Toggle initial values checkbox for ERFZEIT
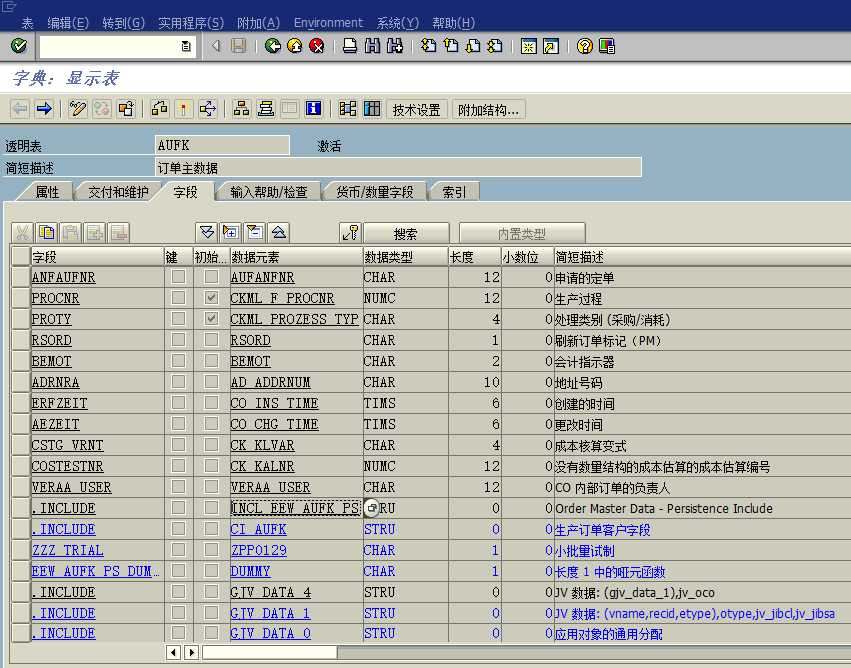 click(211, 403)
